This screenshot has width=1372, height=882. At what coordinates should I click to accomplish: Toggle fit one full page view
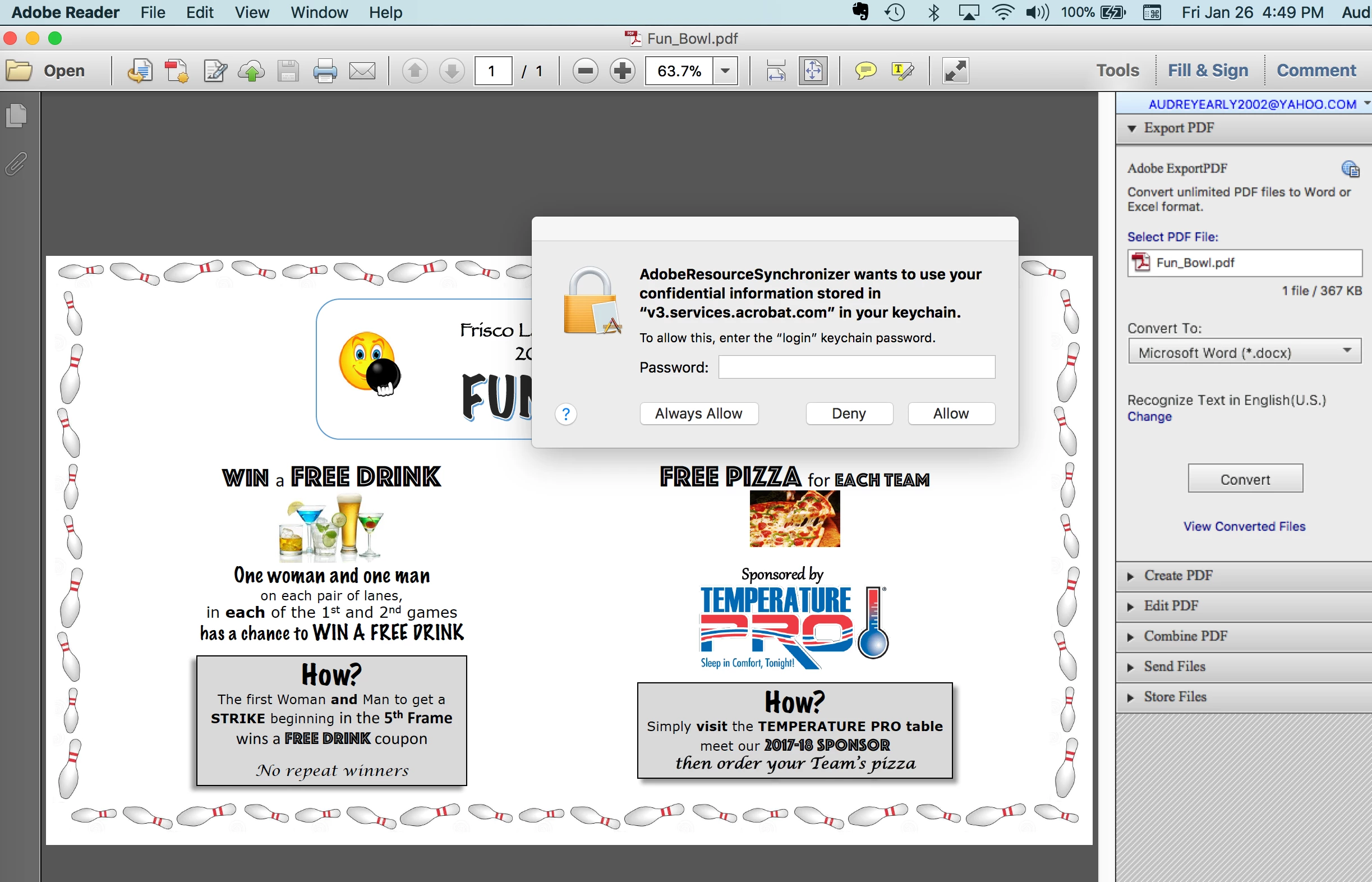coord(813,71)
